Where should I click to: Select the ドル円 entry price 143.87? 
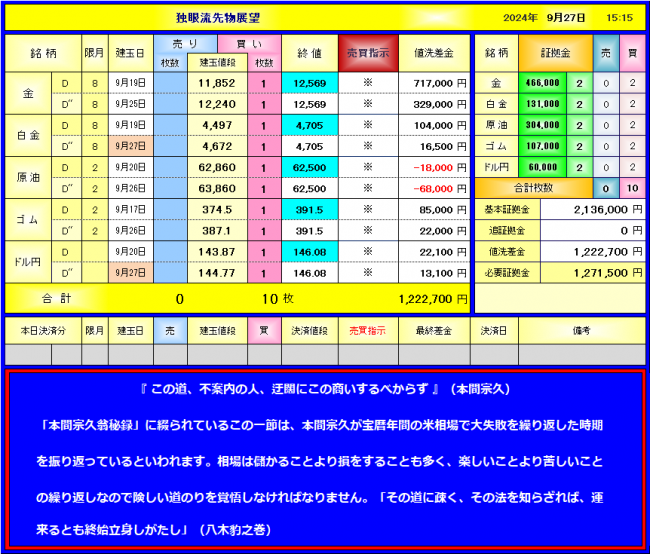click(218, 252)
